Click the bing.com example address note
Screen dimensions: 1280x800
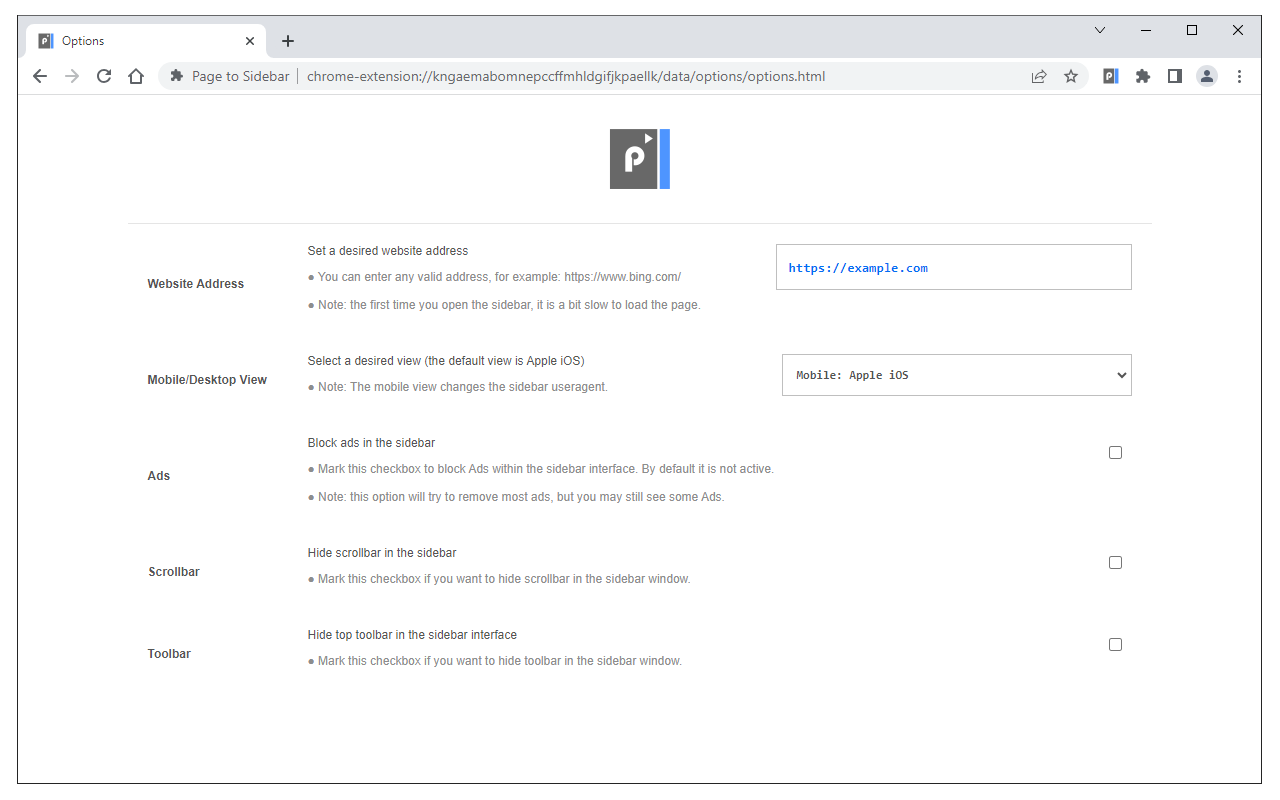(495, 277)
